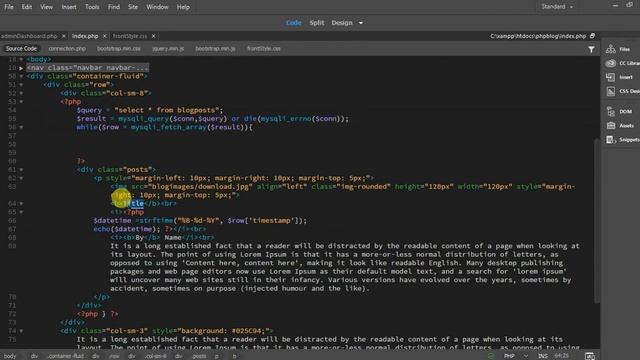The image size is (640, 360).
Task: Open the Files panel icon
Action: [611, 49]
